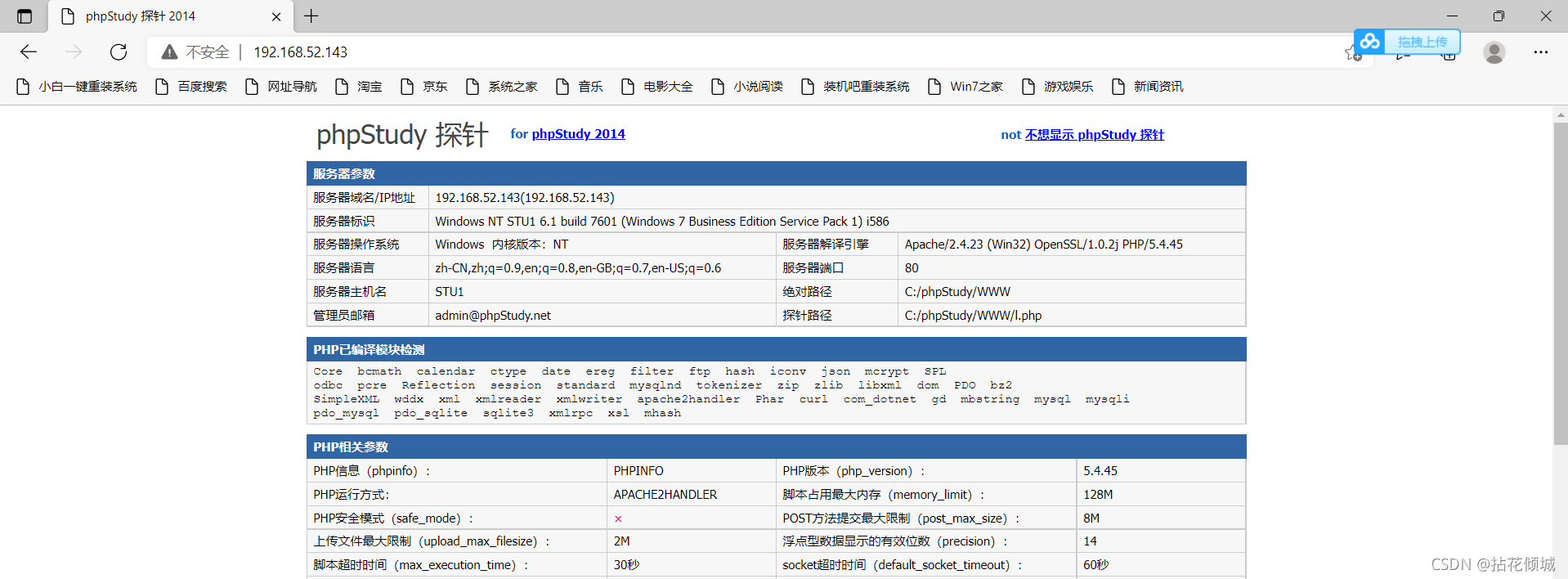Open 游戏娱乐 bookmark
1568x579 pixels.
point(1057,87)
